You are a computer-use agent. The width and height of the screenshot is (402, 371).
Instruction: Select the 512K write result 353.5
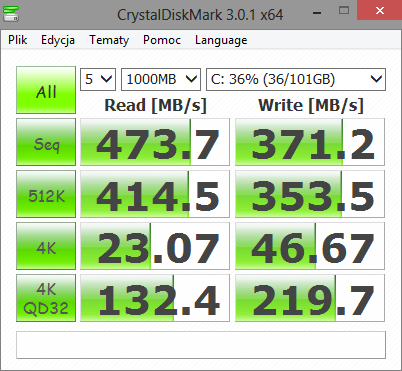click(x=310, y=194)
